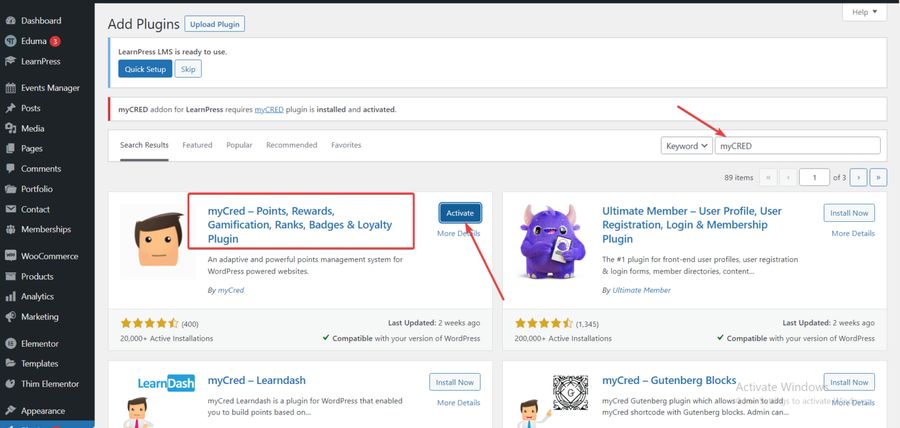Image resolution: width=900 pixels, height=428 pixels.
Task: Click the WooCommerce sidebar icon
Action: click(x=10, y=256)
